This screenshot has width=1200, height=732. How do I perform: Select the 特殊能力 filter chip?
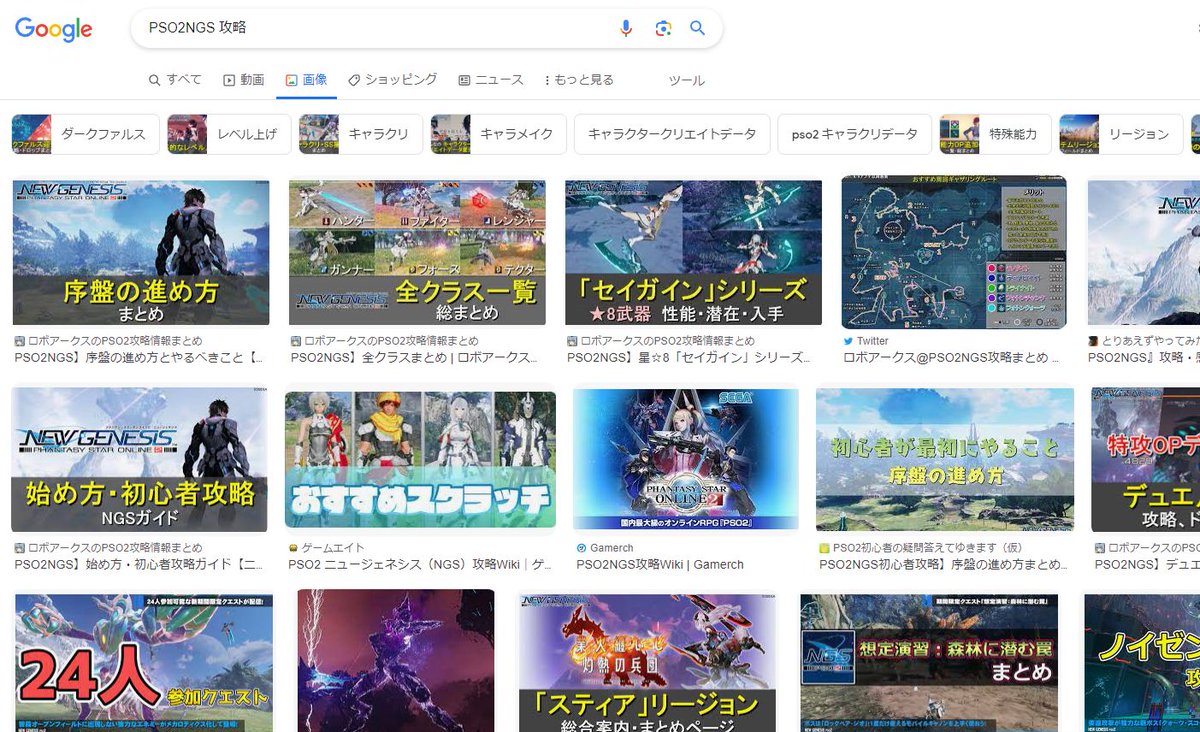pyautogui.click(x=995, y=134)
